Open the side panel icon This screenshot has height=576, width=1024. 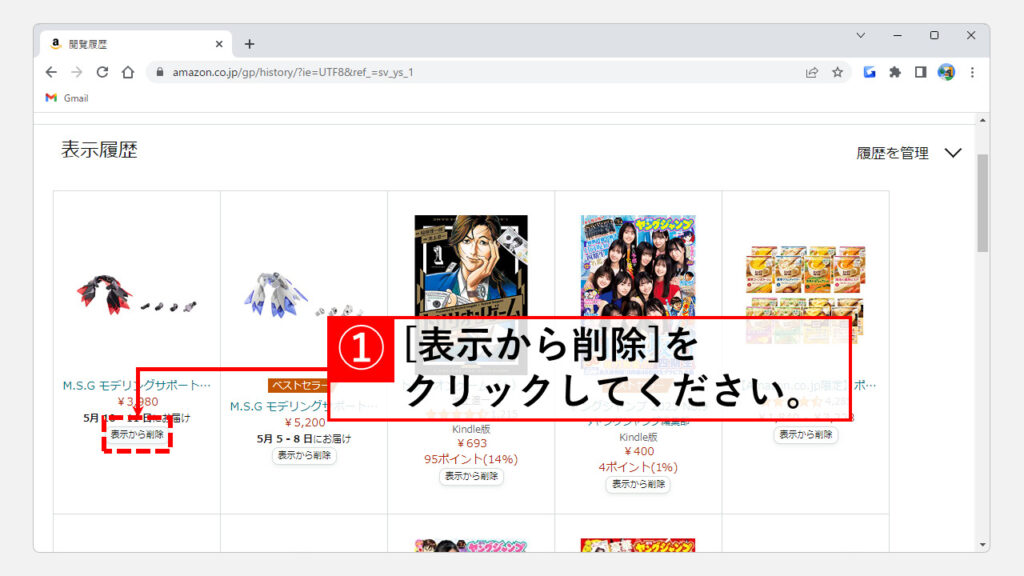(920, 72)
